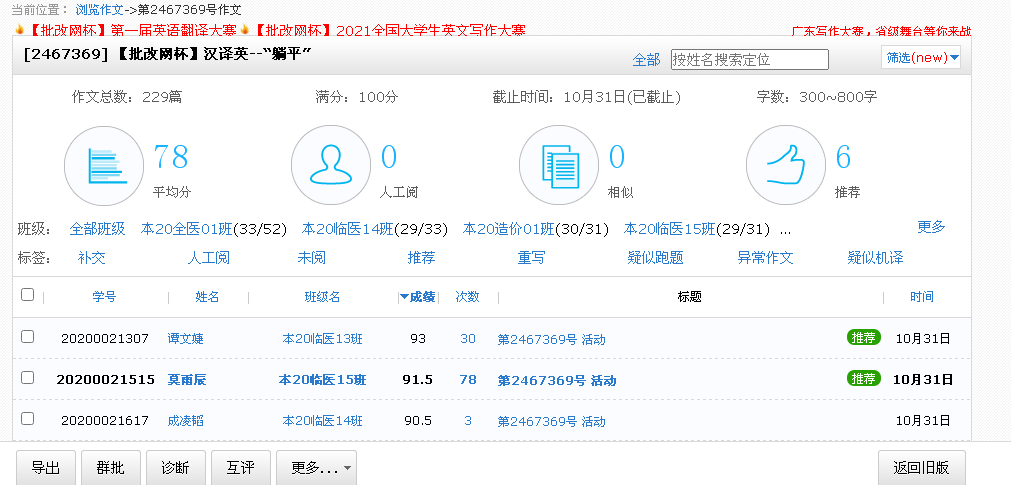The width and height of the screenshot is (1011, 485).
Task: Check the box for student 20200021515
Action: click(27, 378)
